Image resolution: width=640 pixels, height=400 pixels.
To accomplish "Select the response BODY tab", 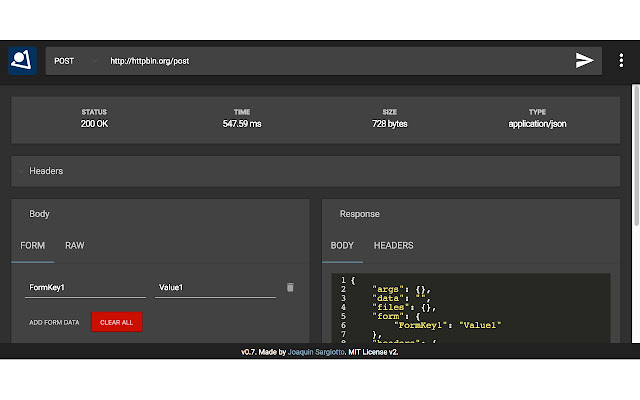I will 342,246.
